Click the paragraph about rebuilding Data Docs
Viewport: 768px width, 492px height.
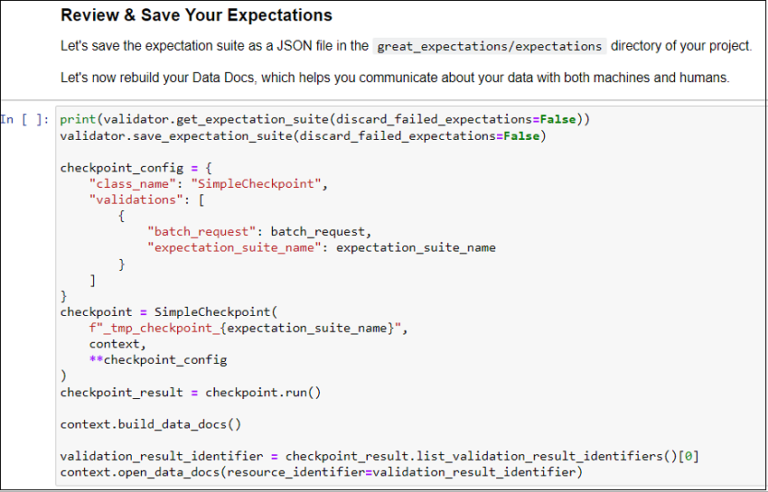coord(395,77)
